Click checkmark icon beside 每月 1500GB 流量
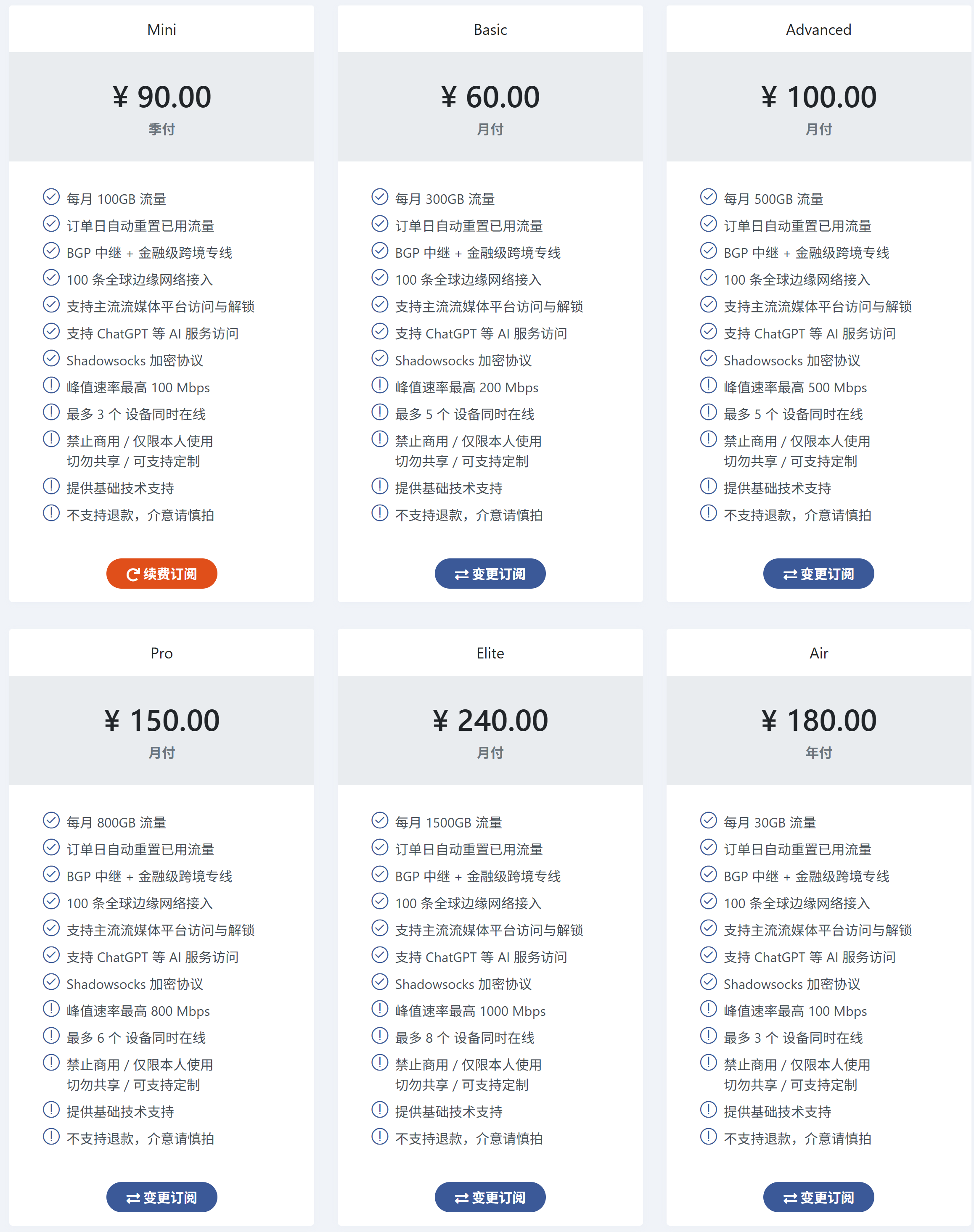974x1232 pixels. click(x=380, y=820)
